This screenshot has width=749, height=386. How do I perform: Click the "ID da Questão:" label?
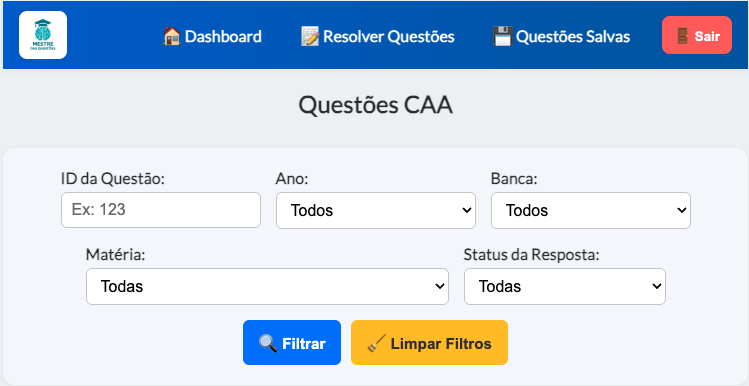113,179
